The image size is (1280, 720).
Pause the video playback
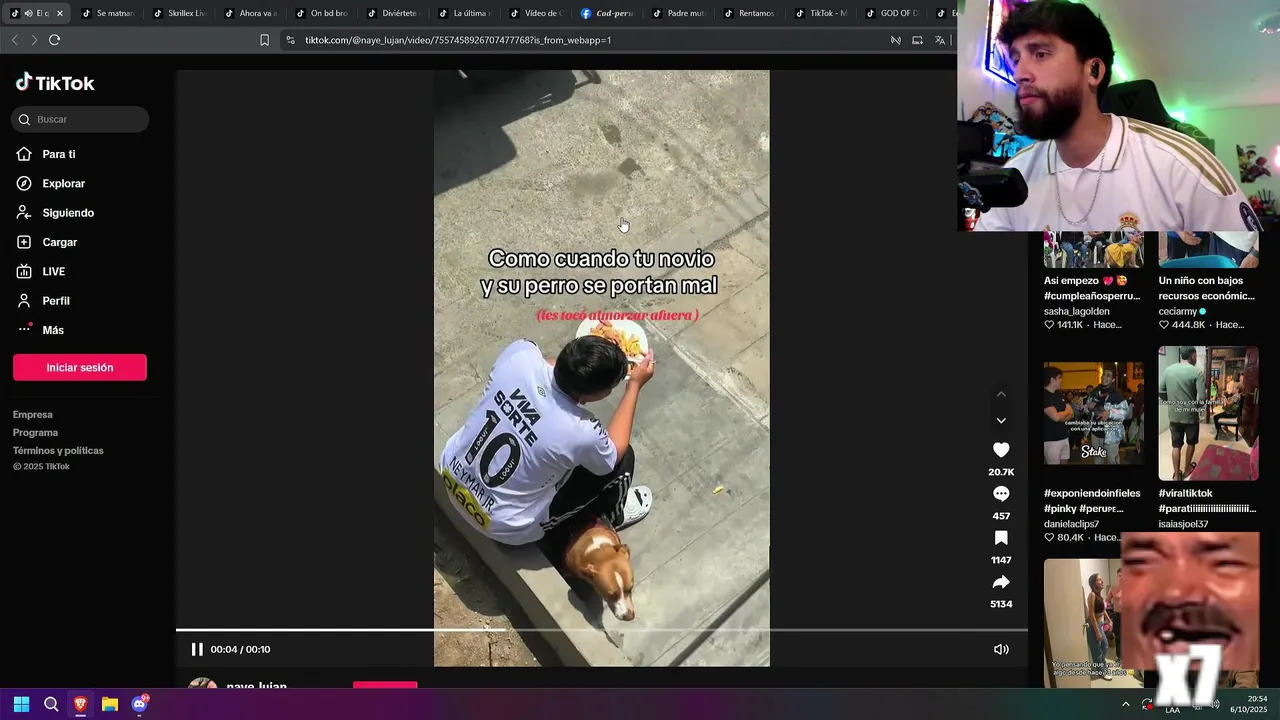(197, 649)
